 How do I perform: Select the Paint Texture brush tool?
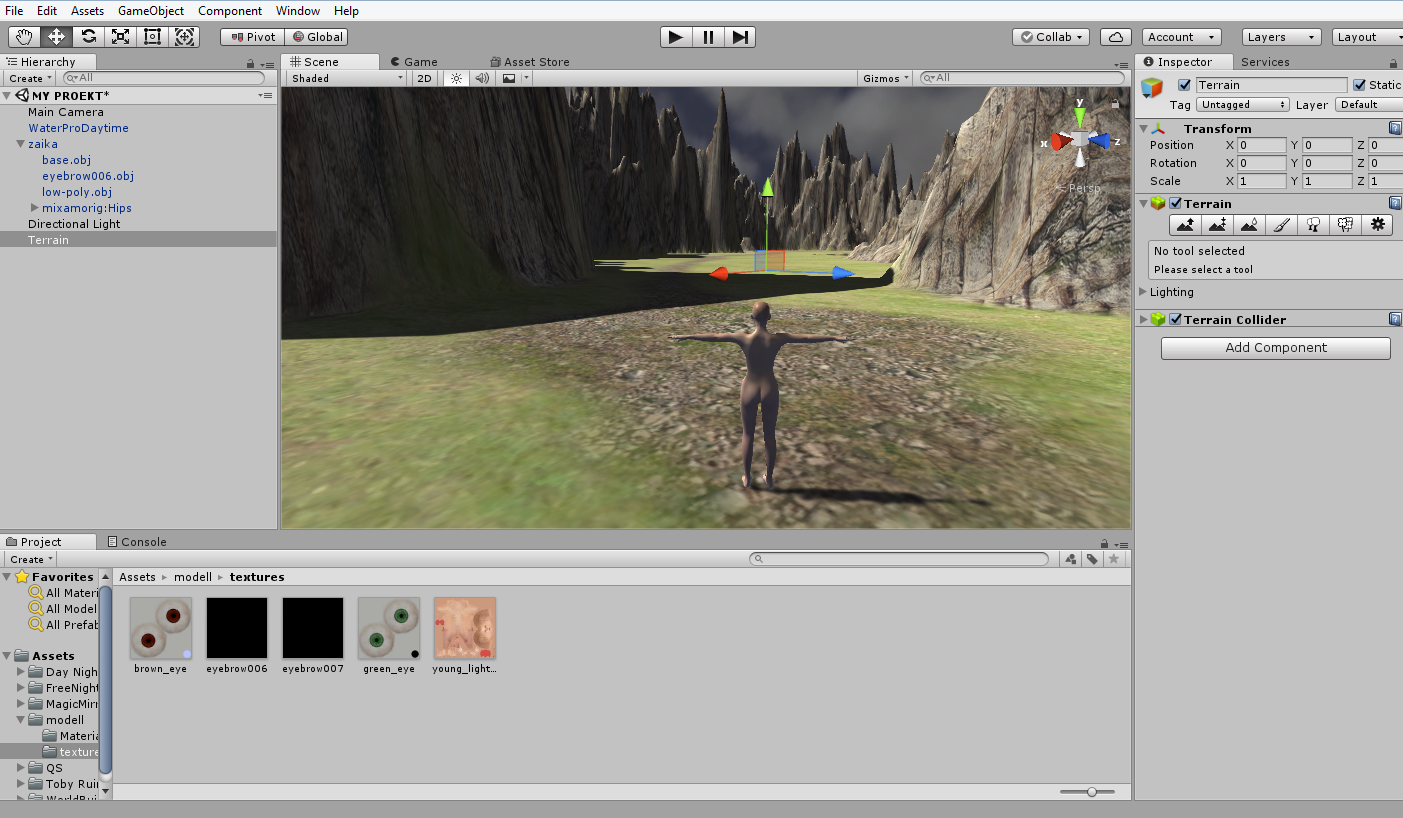[1281, 225]
